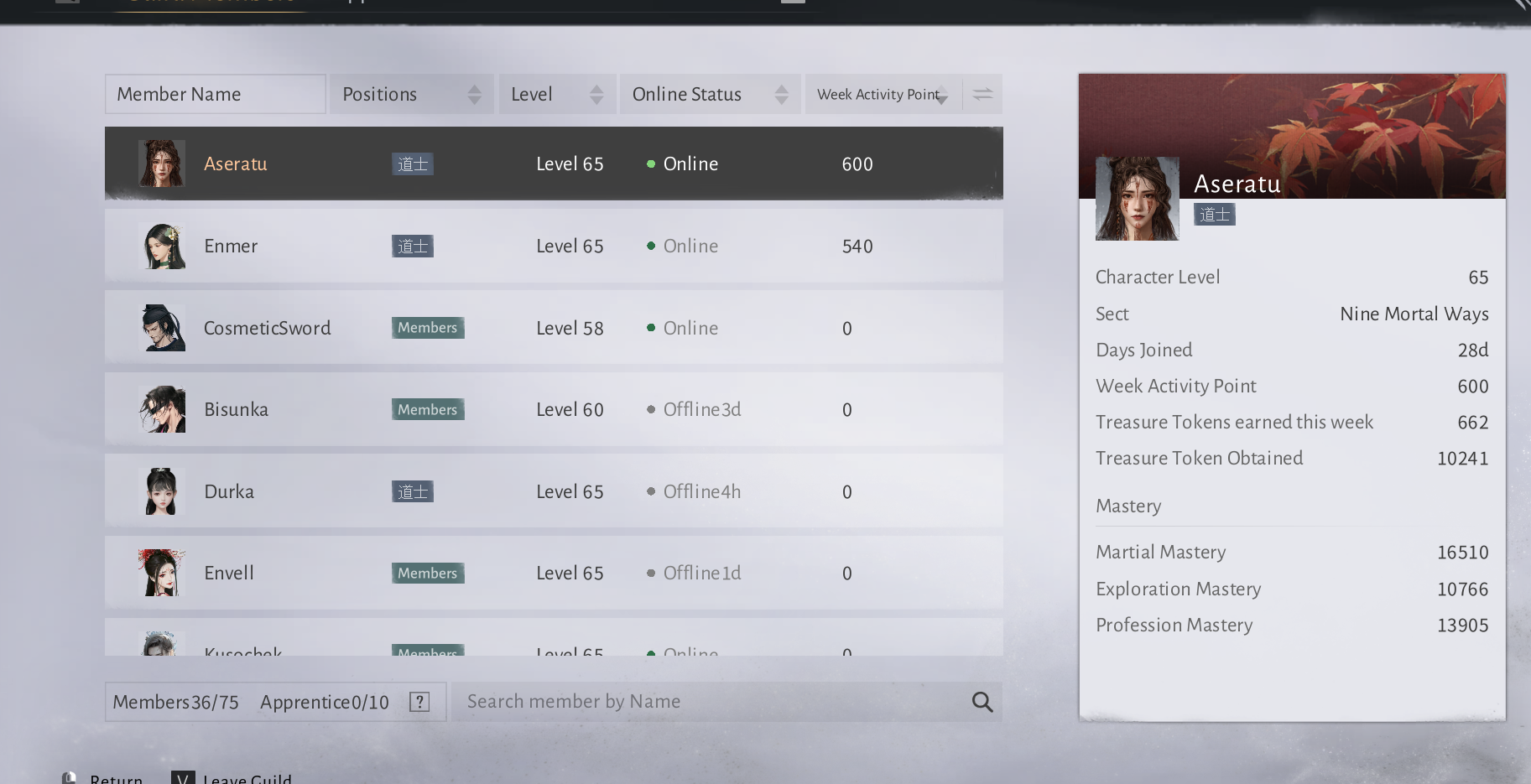Screen dimensions: 1531x784
Task: Focus the Search member by Name field
Action: click(726, 702)
